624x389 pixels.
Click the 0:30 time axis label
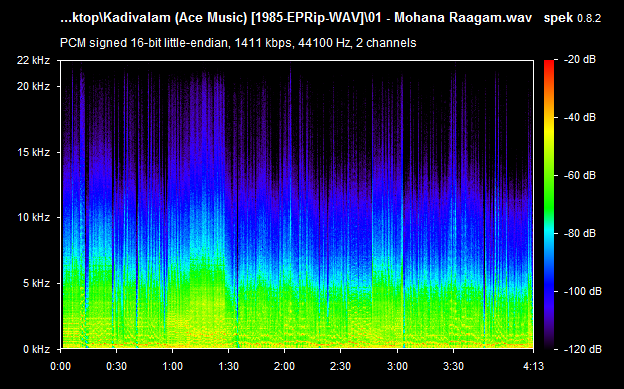tap(117, 366)
